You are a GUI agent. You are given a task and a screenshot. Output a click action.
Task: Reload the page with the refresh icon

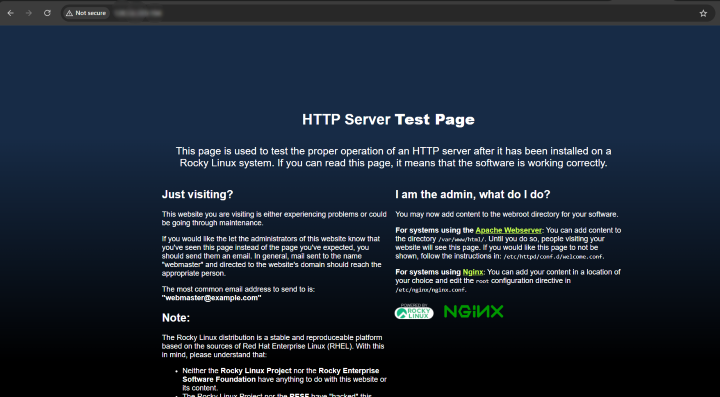(47, 13)
